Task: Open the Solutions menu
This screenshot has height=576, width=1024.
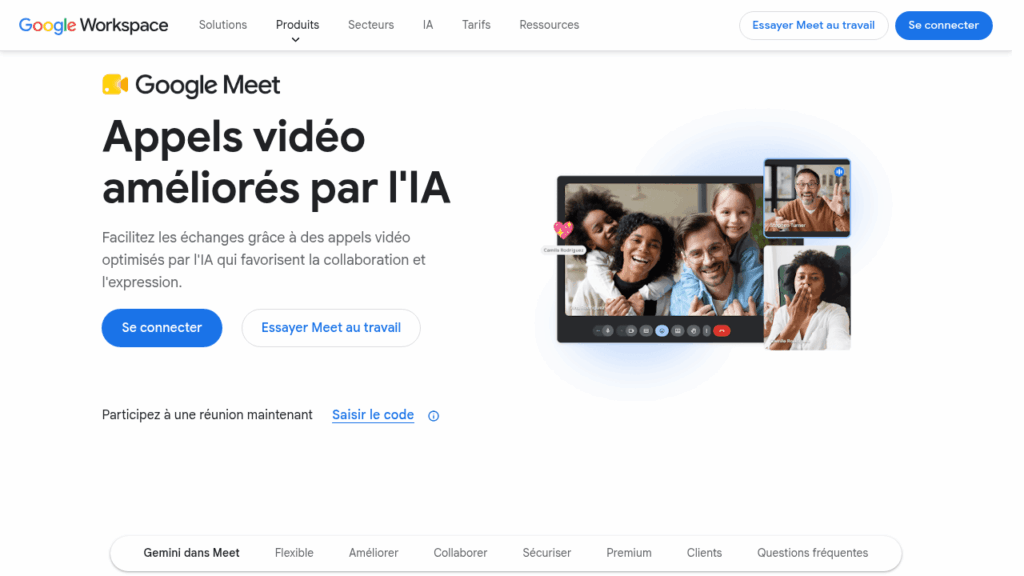Action: pyautogui.click(x=223, y=25)
